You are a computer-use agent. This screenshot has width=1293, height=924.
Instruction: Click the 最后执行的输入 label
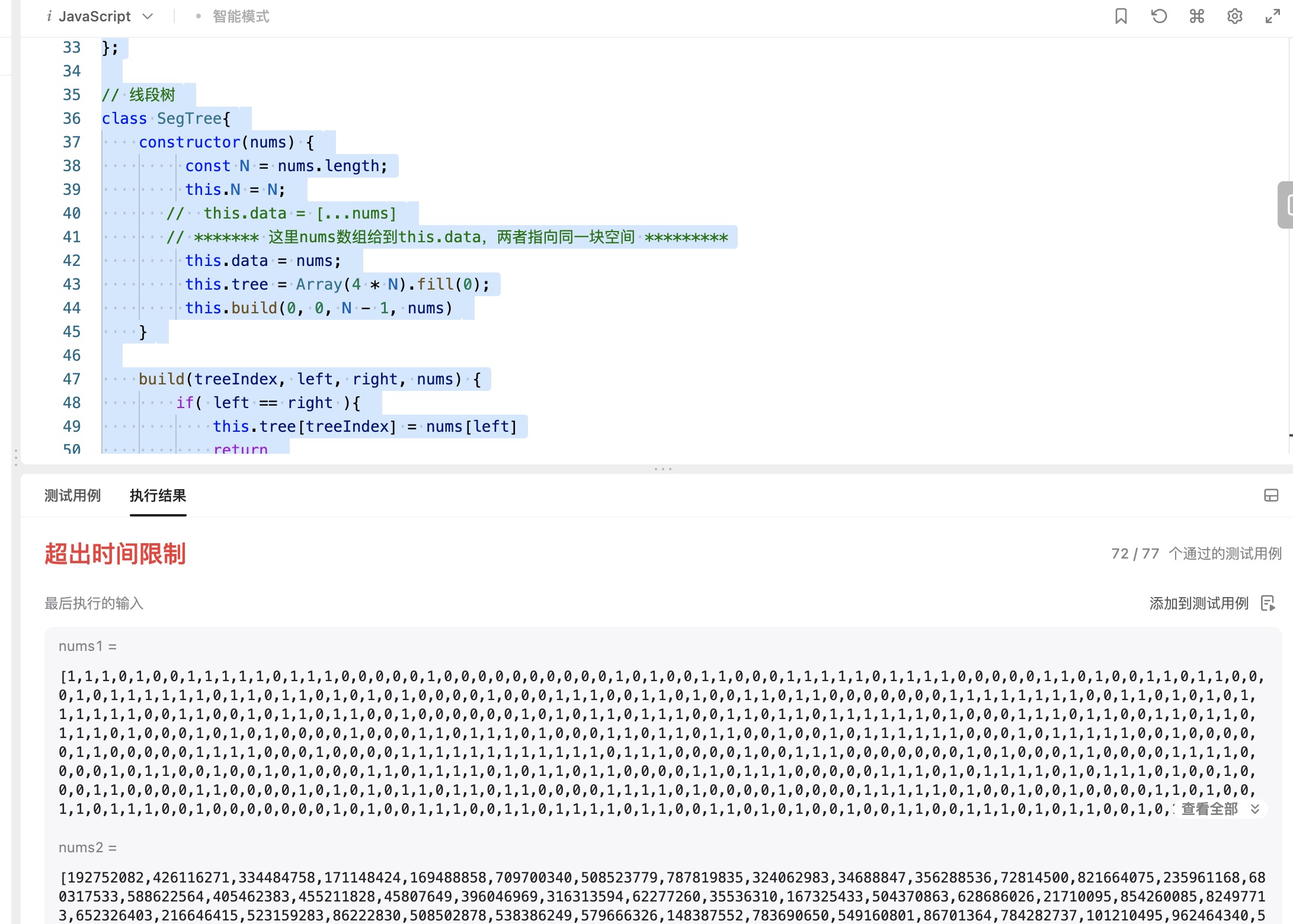point(94,603)
